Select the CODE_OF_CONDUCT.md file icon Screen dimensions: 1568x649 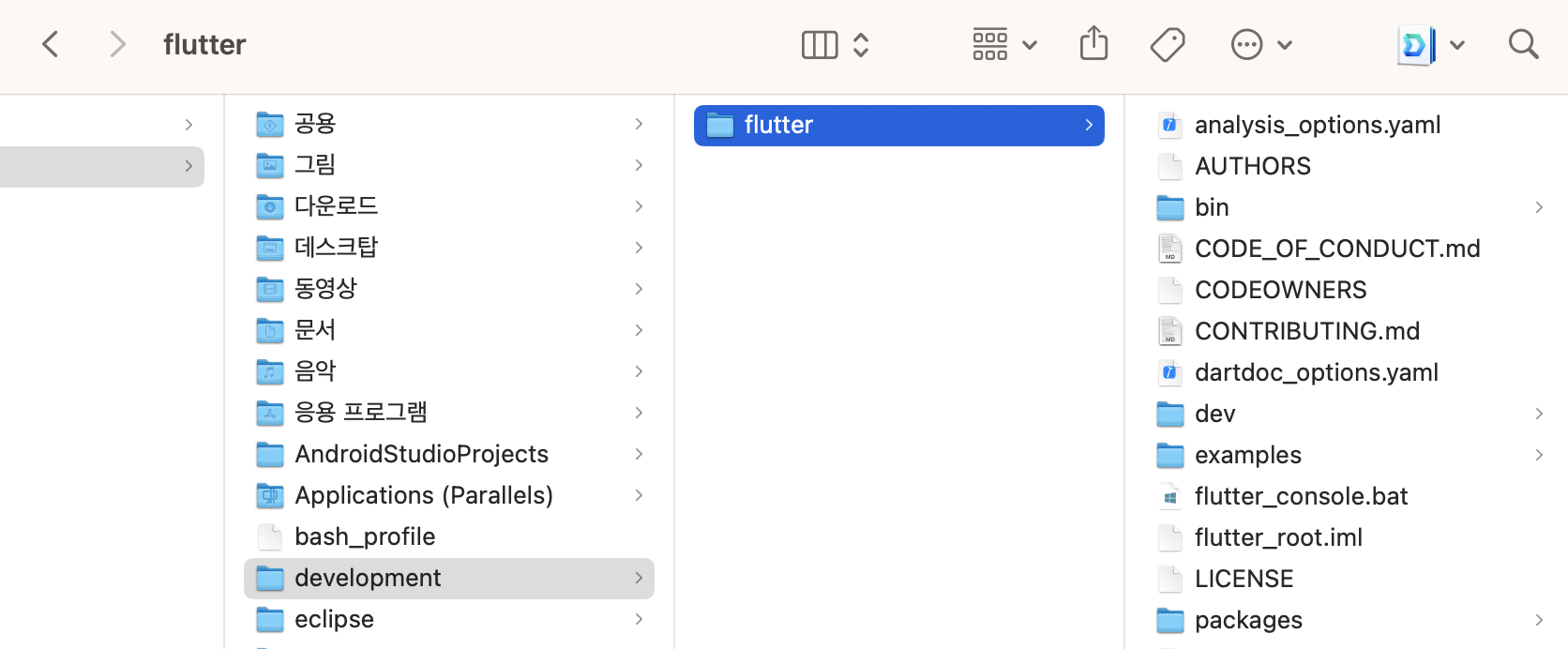[1169, 248]
